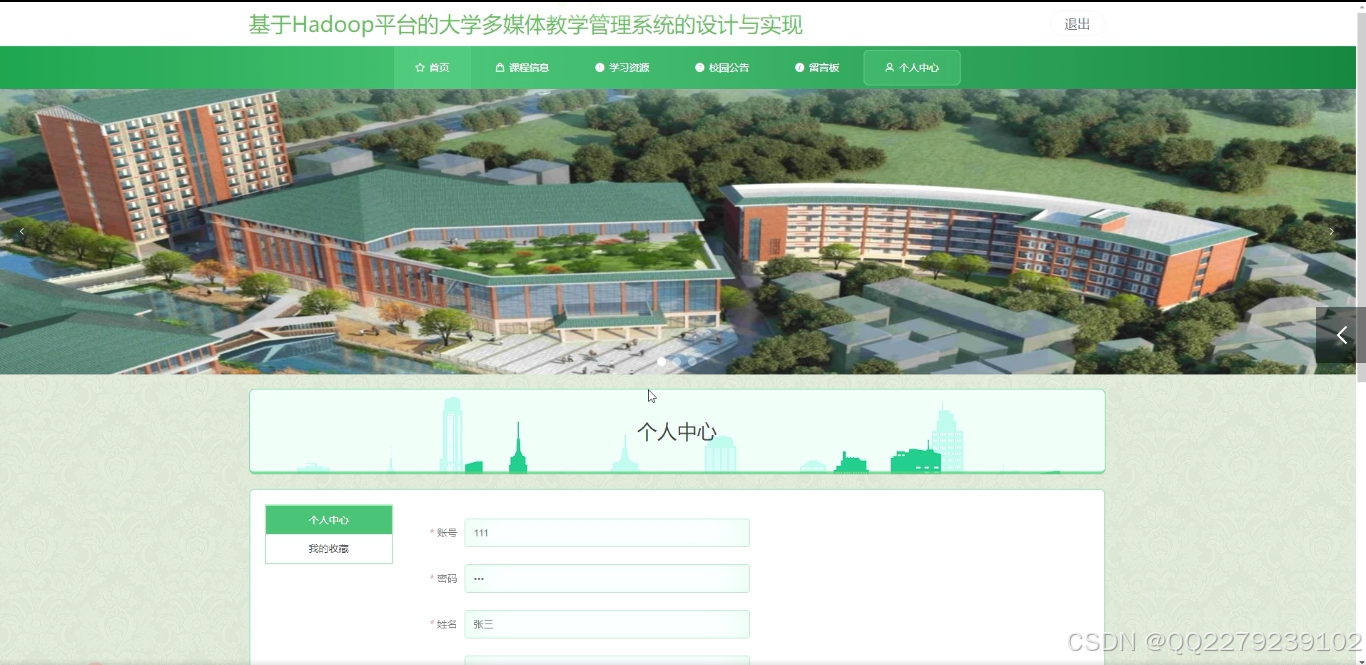The width and height of the screenshot is (1366, 665).
Task: Focus the 密码 password field
Action: click(607, 579)
